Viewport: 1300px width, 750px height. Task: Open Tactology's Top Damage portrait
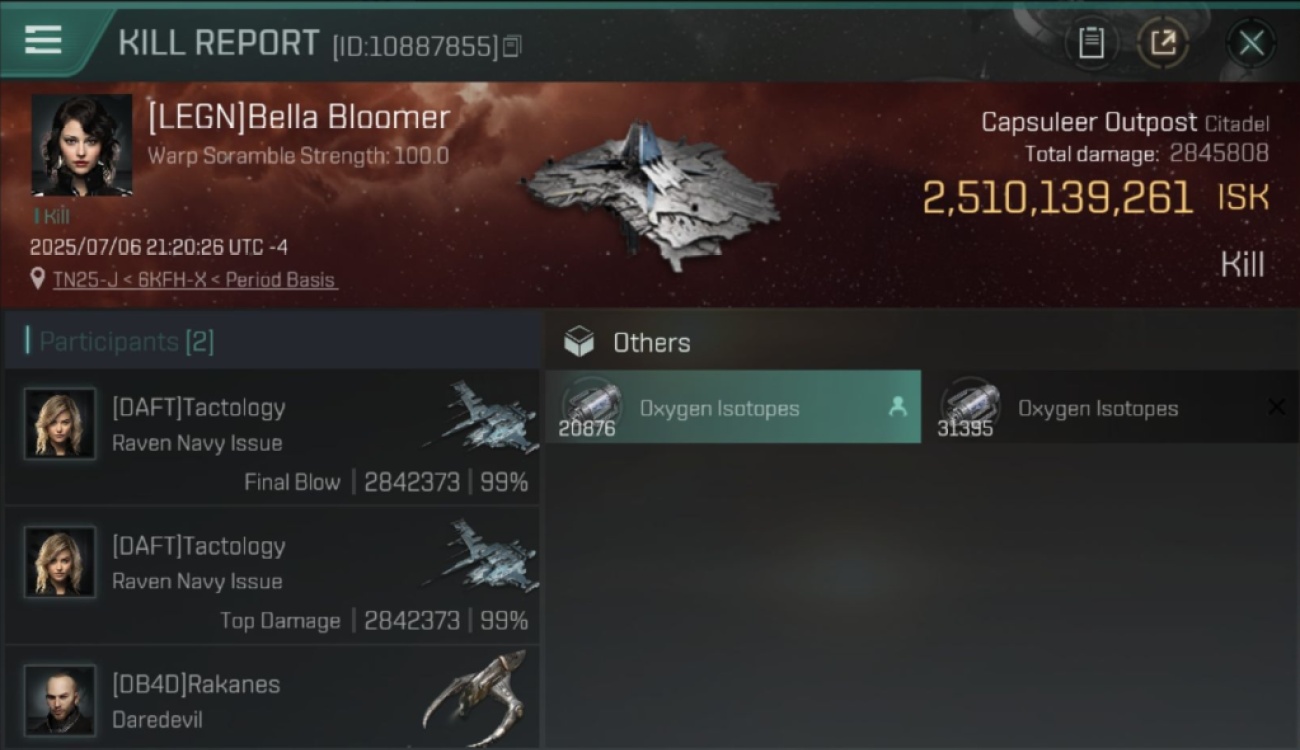coord(60,562)
